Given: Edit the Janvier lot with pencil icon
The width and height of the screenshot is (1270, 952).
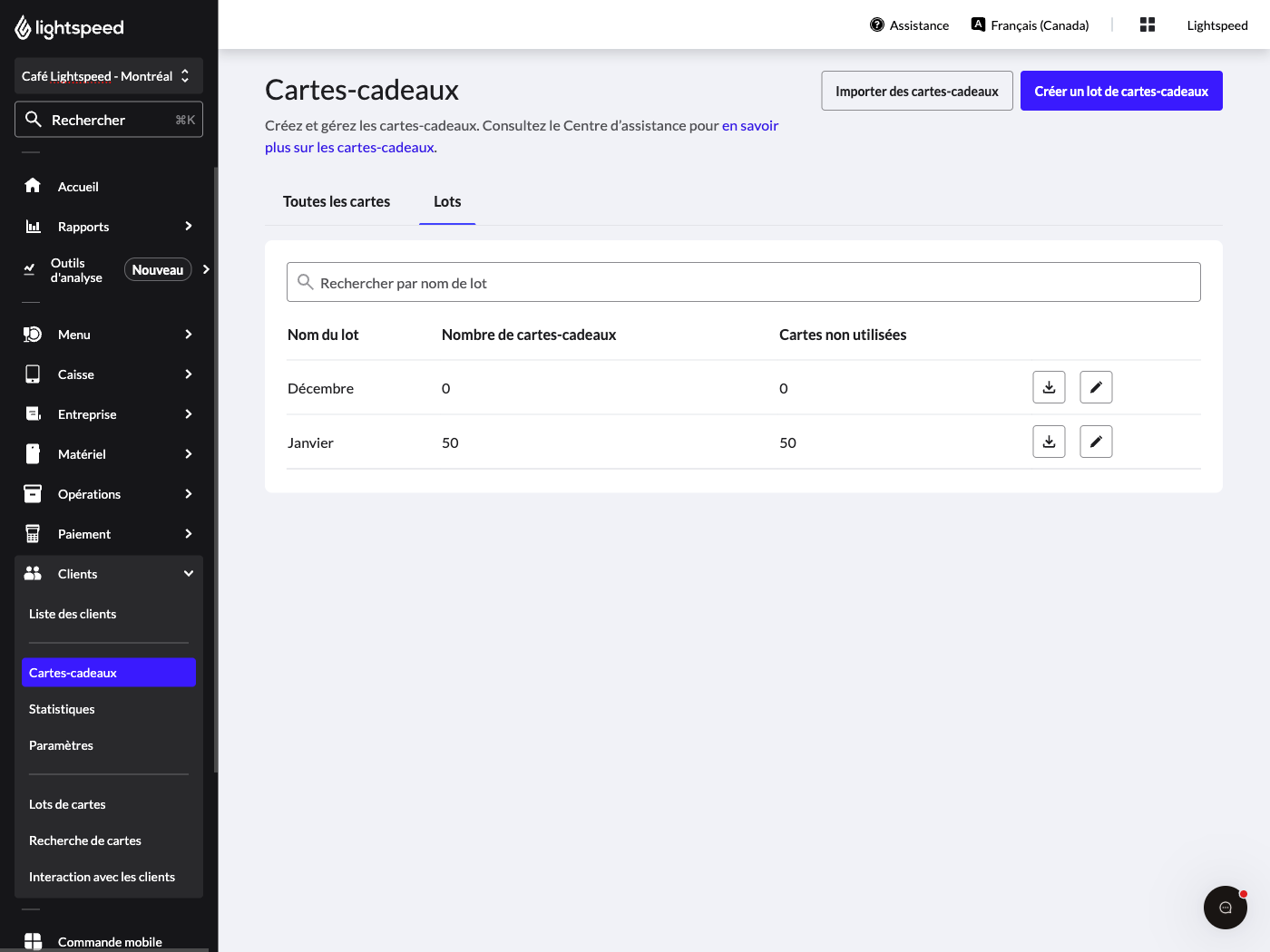Looking at the screenshot, I should (x=1096, y=442).
